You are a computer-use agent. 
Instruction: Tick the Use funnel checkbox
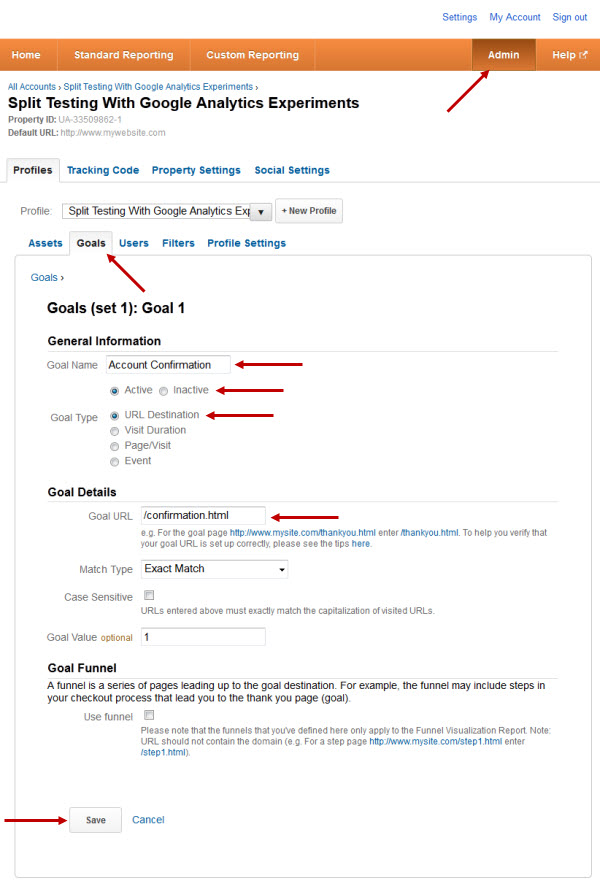[x=149, y=716]
